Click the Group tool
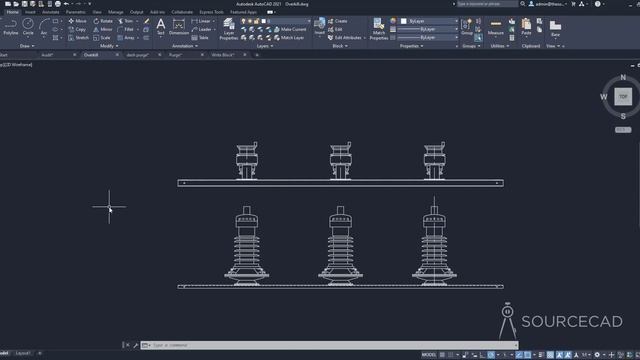Image resolution: width=640 pixels, height=360 pixels. [467, 27]
